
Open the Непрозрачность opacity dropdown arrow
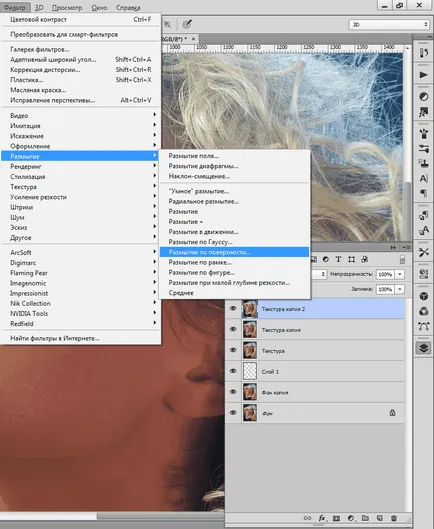click(400, 274)
